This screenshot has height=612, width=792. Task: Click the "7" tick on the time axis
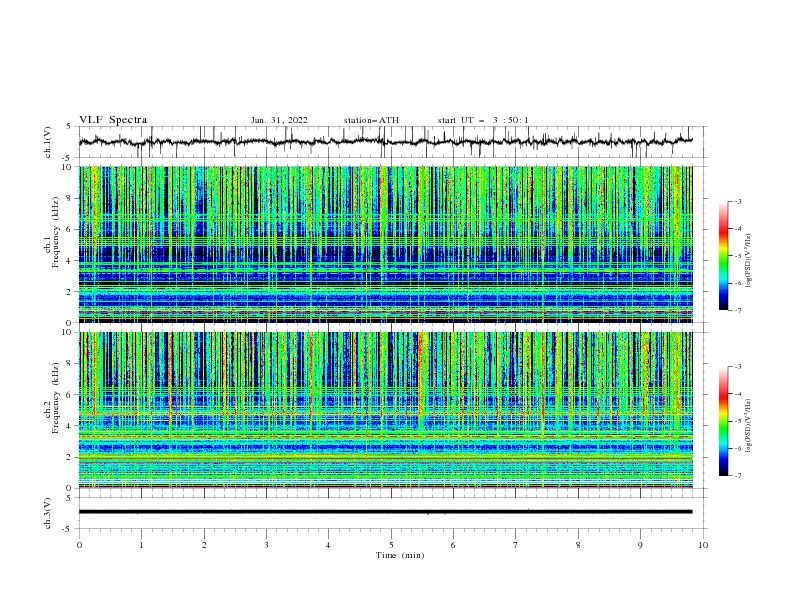click(516, 545)
